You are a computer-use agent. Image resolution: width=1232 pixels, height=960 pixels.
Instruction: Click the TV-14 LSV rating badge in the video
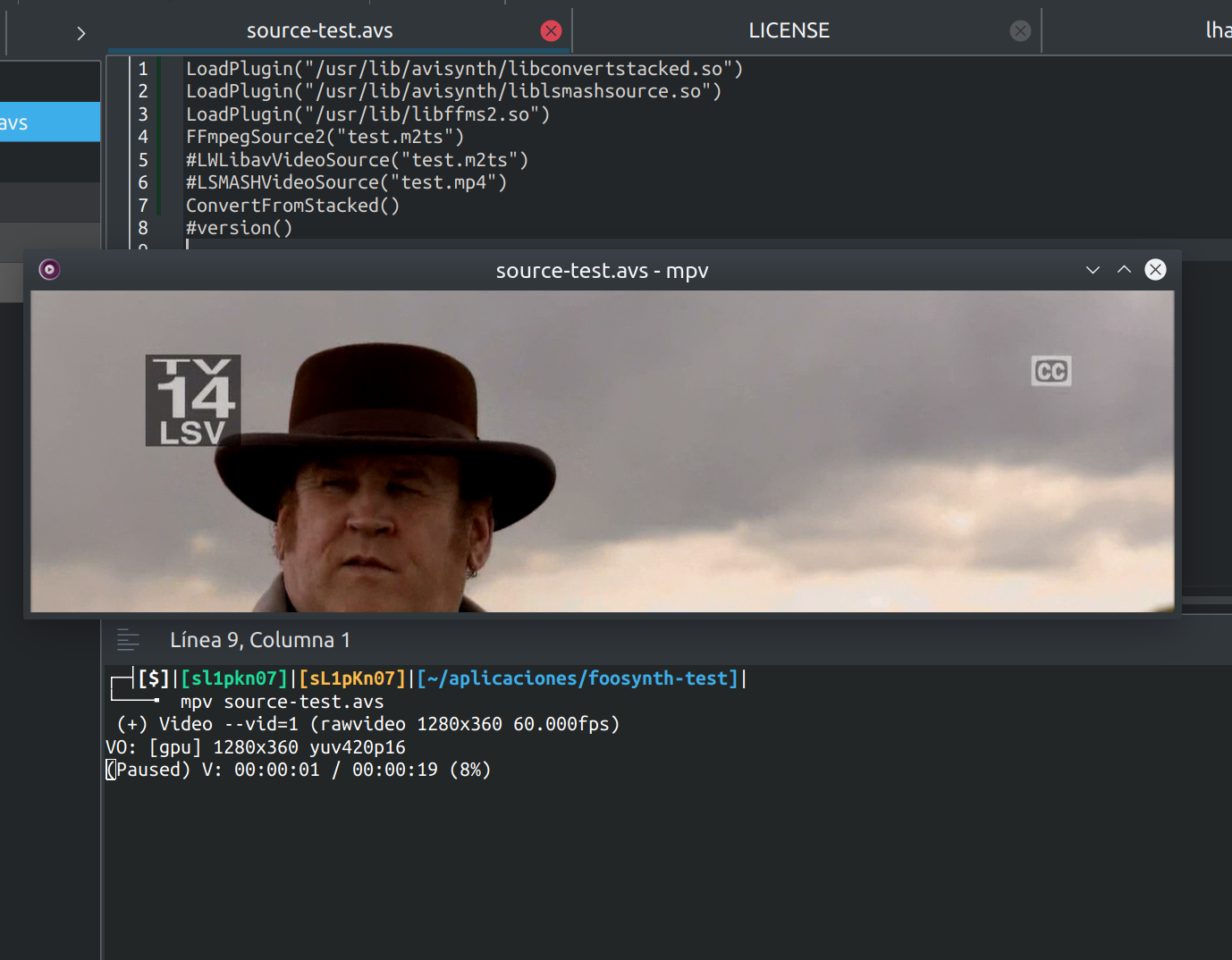[192, 400]
